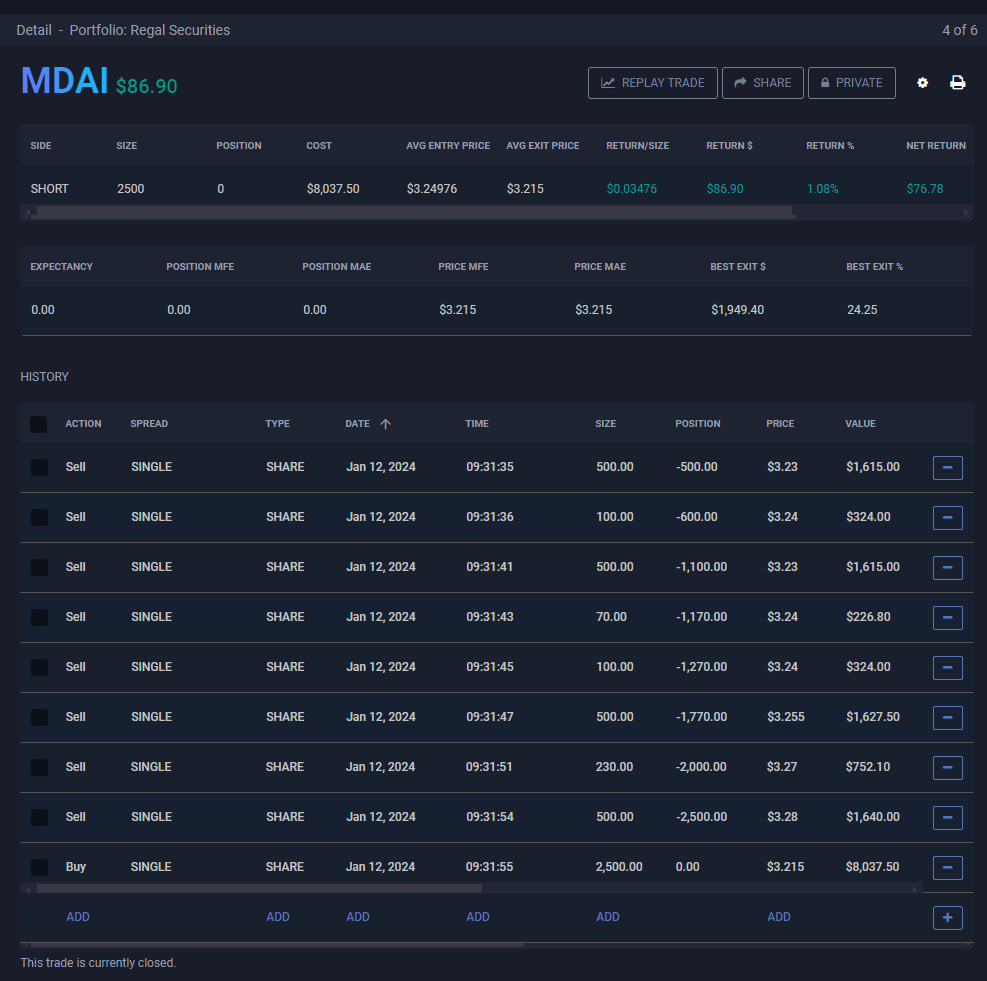The width and height of the screenshot is (987, 981).
Task: Sort by the DATE column arrow
Action: pos(385,424)
